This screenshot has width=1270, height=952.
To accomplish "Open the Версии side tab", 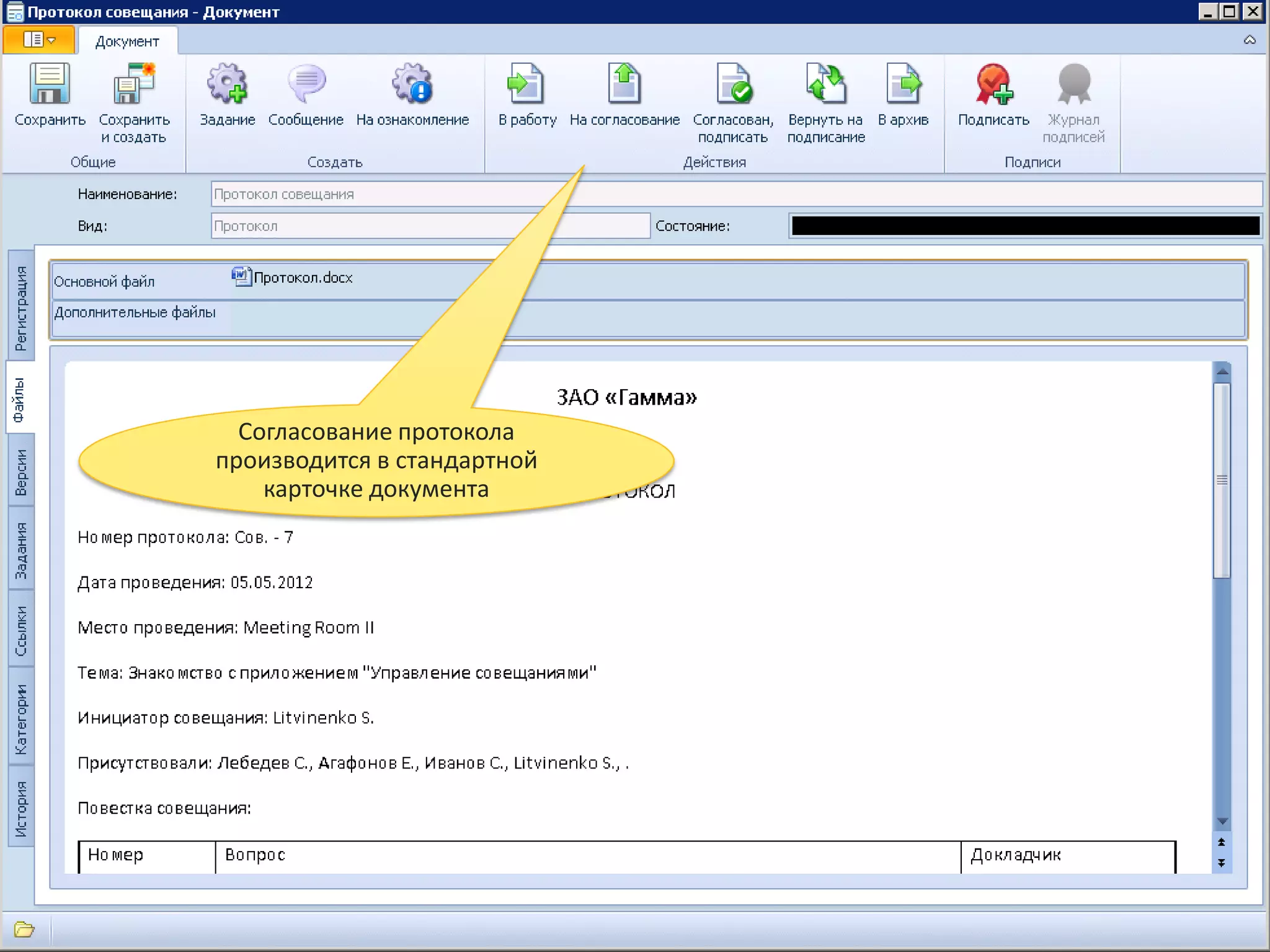I will pyautogui.click(x=21, y=472).
